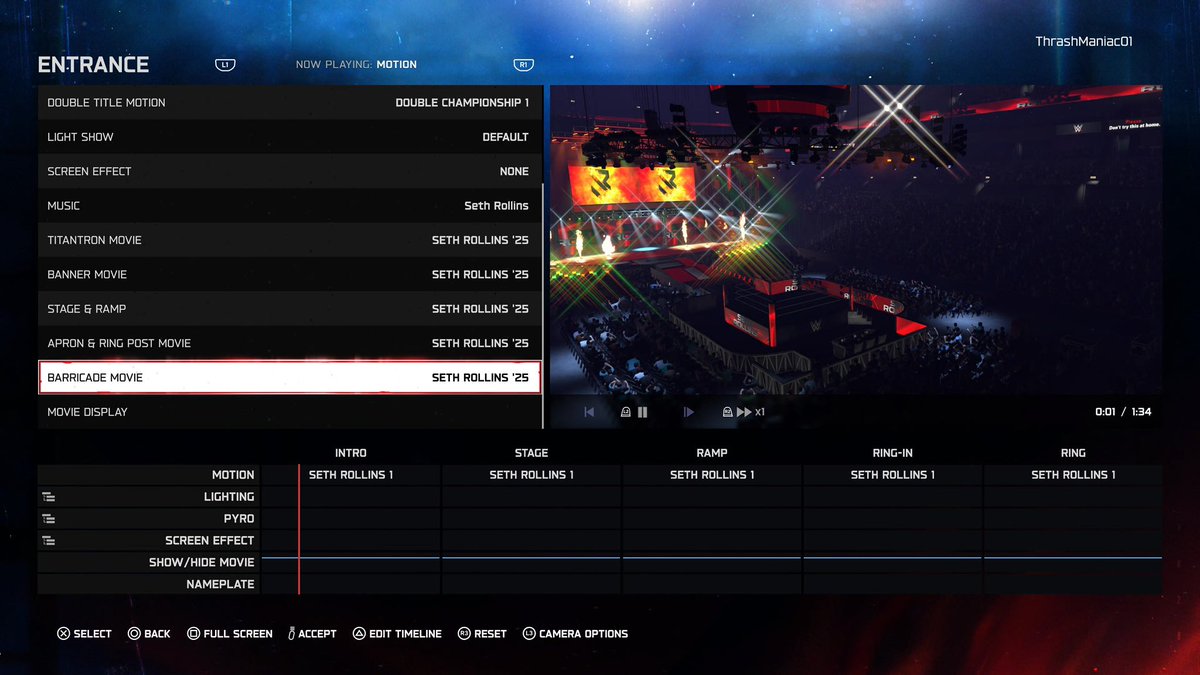Pause the entrance preview playback
The image size is (1200, 675).
coord(643,412)
